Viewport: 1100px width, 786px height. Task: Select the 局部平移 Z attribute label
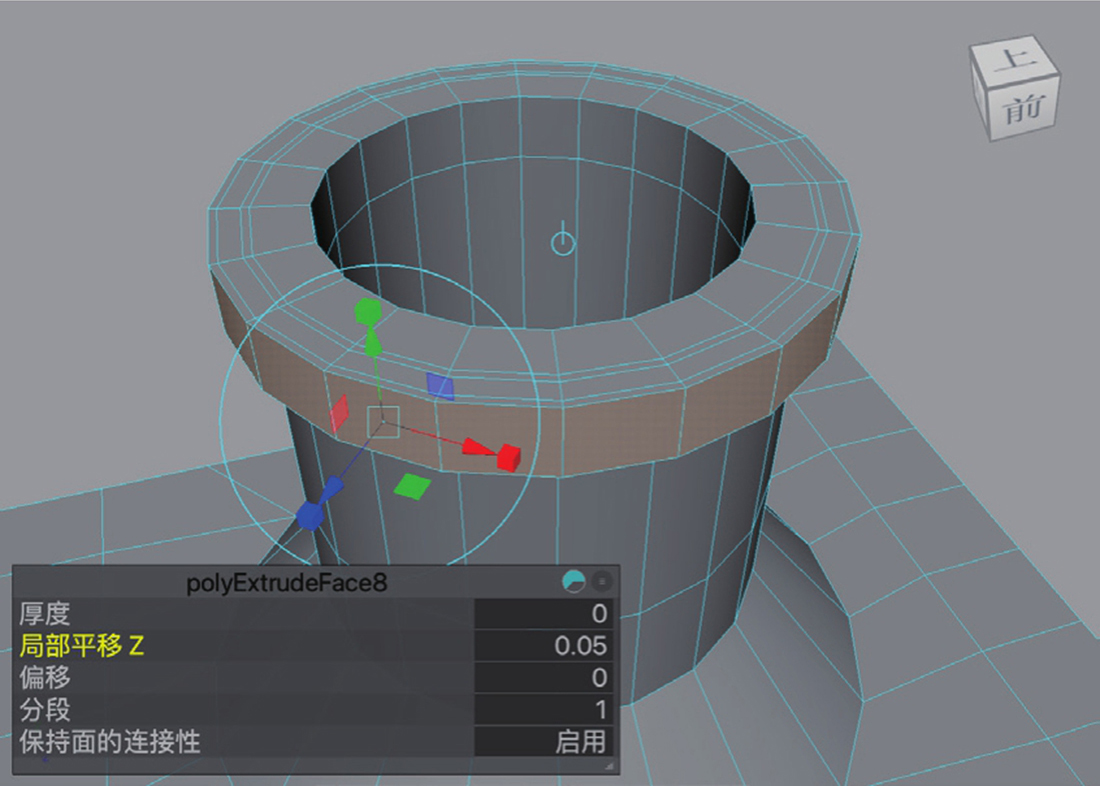coord(82,646)
